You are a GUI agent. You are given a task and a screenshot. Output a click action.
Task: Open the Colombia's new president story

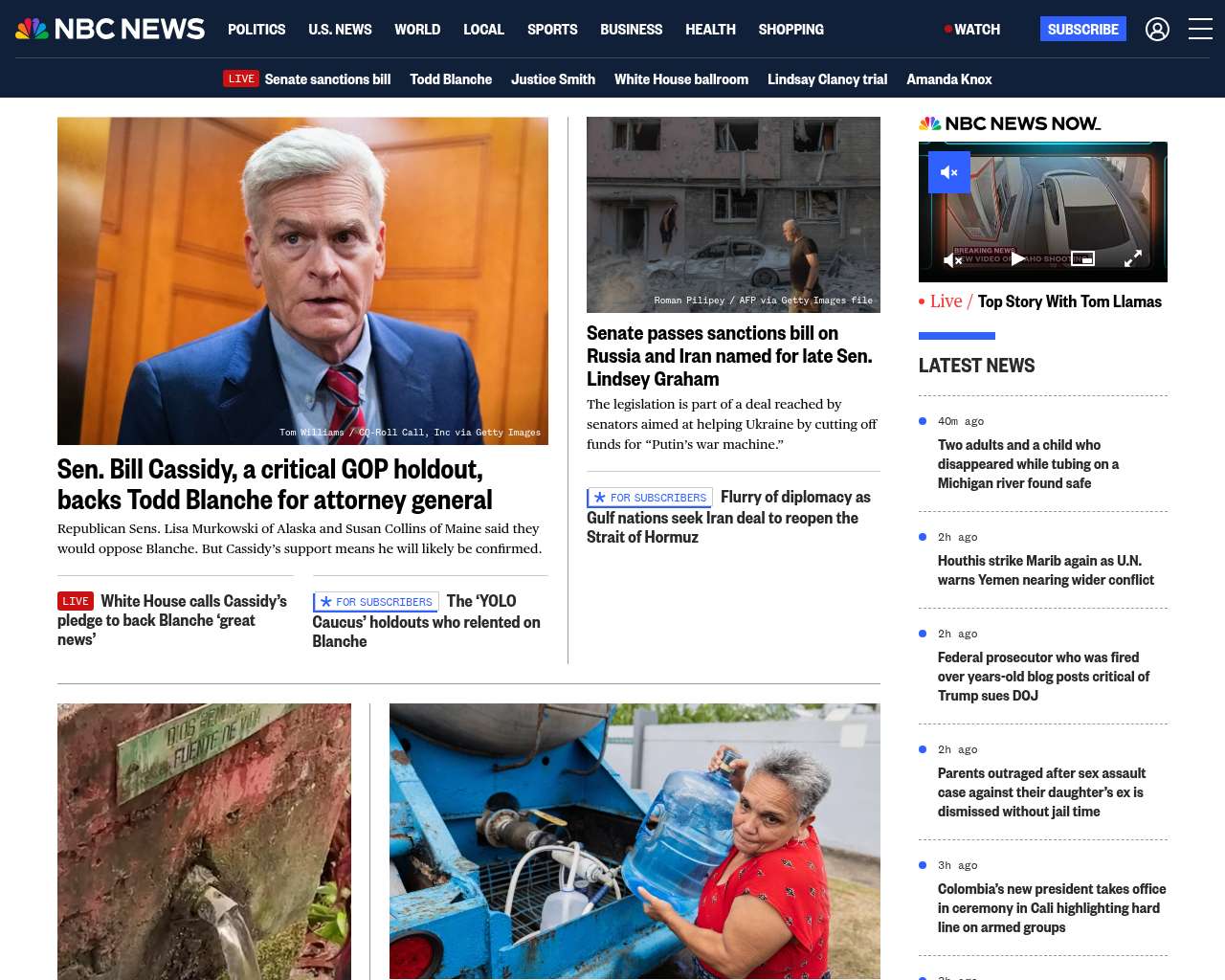[x=1052, y=908]
